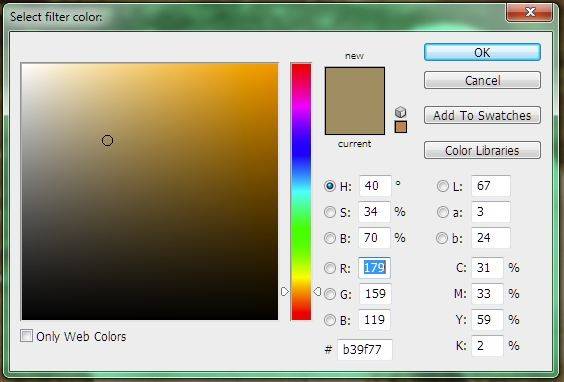Click the web-safe color swatch below cube
The image size is (564, 382).
[x=401, y=127]
